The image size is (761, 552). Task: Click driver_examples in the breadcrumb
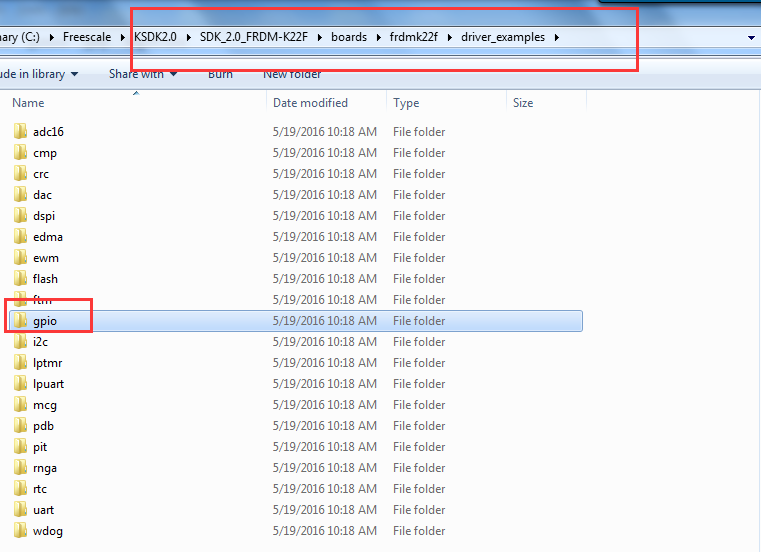point(503,37)
